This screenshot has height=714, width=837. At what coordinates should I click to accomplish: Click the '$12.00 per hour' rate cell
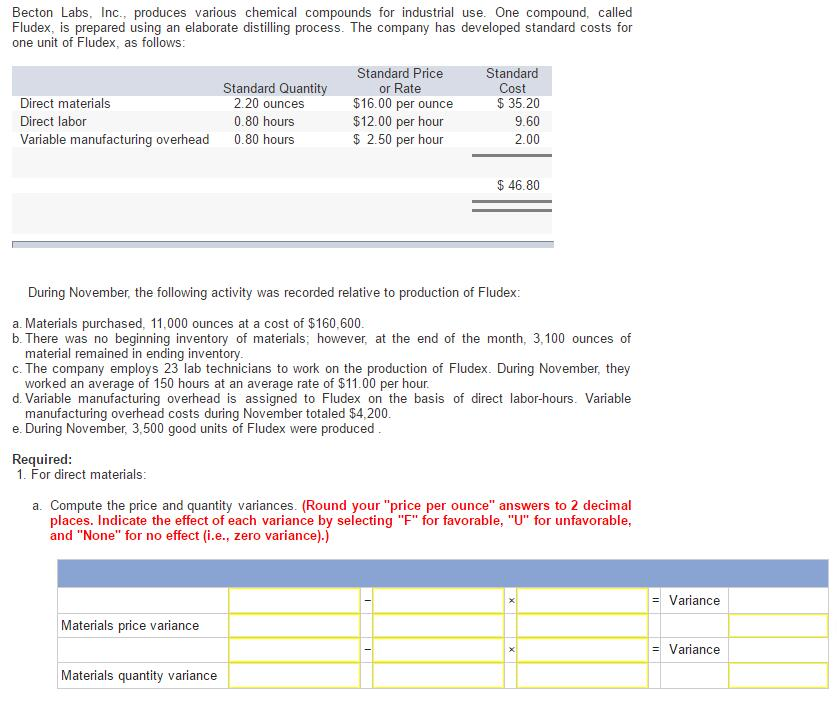pyautogui.click(x=398, y=122)
